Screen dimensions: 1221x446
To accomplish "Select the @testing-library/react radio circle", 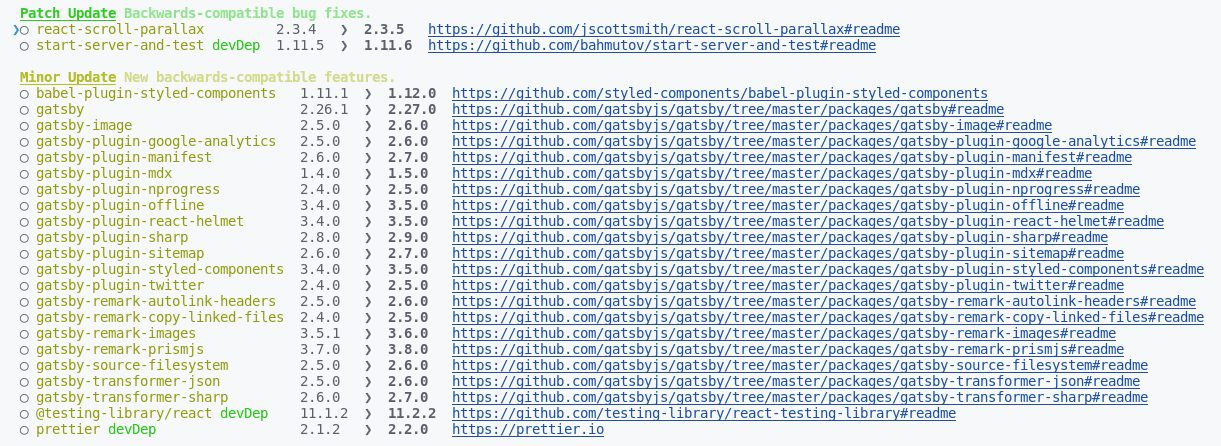I will [x=24, y=414].
